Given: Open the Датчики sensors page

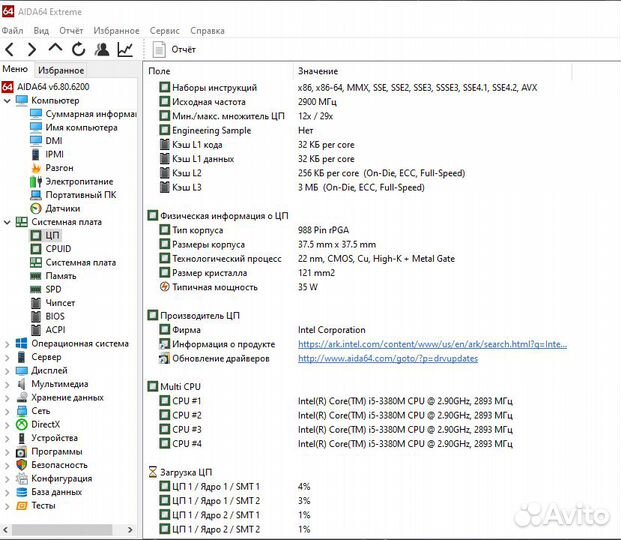Looking at the screenshot, I should point(55,208).
